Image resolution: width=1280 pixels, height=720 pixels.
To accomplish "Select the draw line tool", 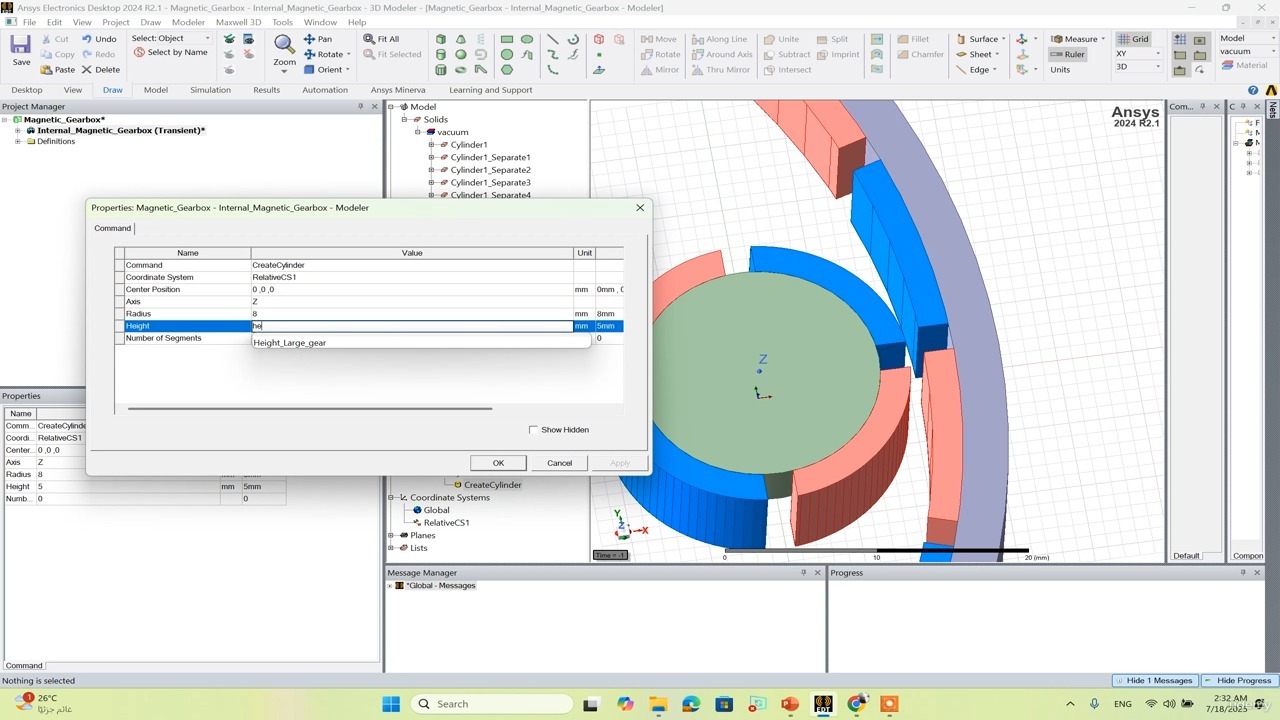I will [x=553, y=39].
